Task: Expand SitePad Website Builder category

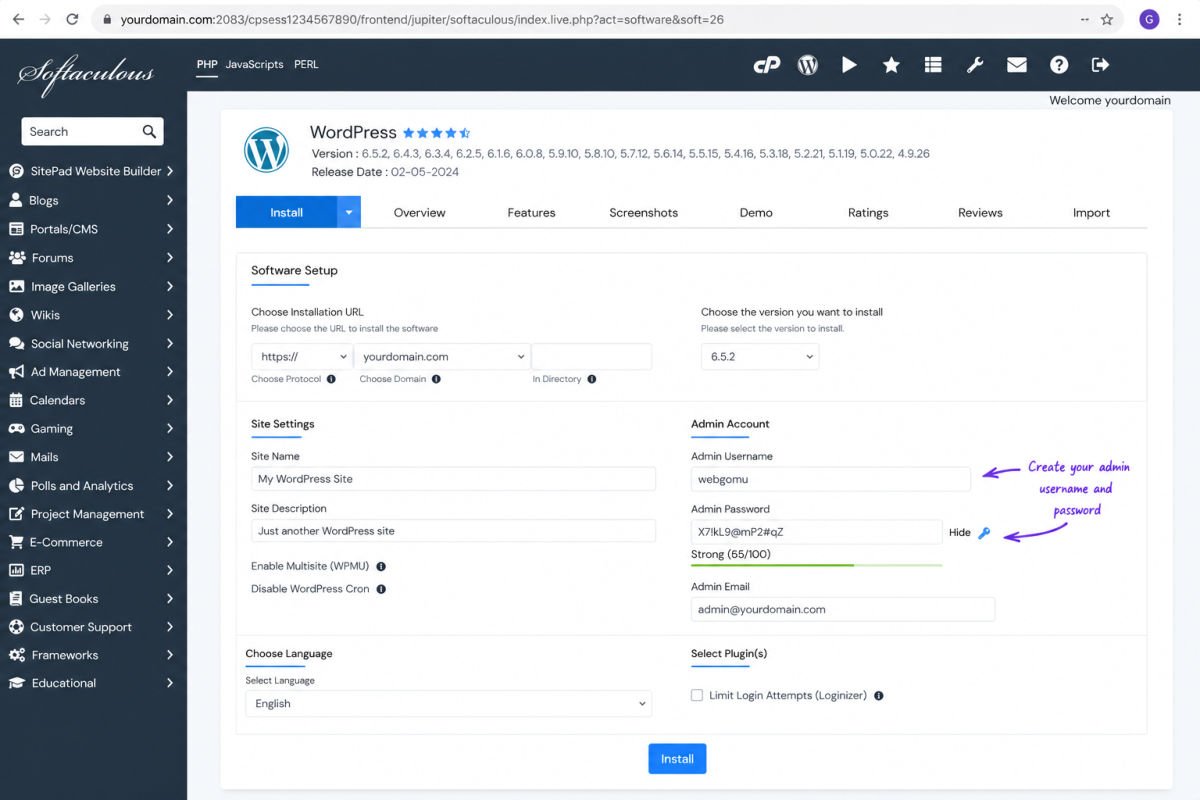Action: pyautogui.click(x=92, y=171)
